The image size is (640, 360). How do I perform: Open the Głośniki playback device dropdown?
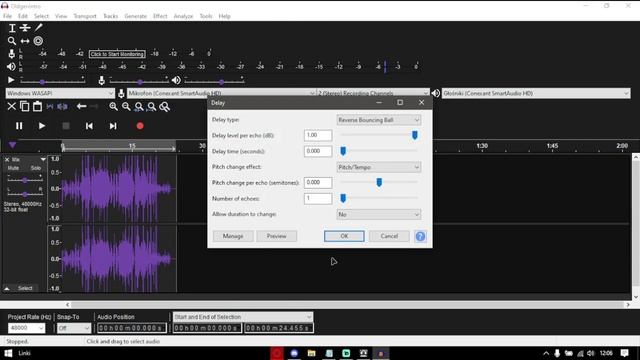pos(536,93)
